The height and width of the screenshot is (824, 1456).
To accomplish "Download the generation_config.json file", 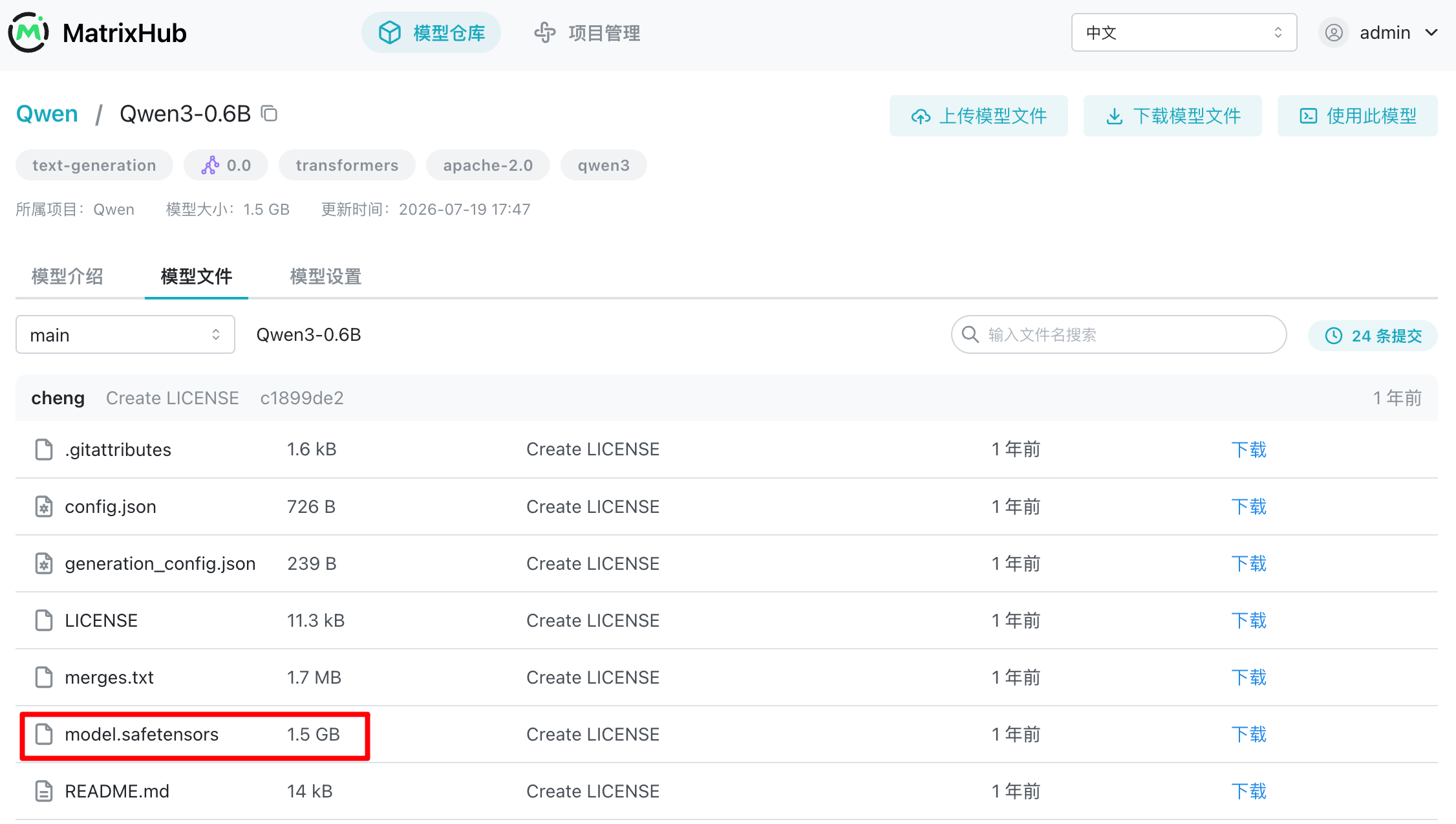I will [1248, 563].
